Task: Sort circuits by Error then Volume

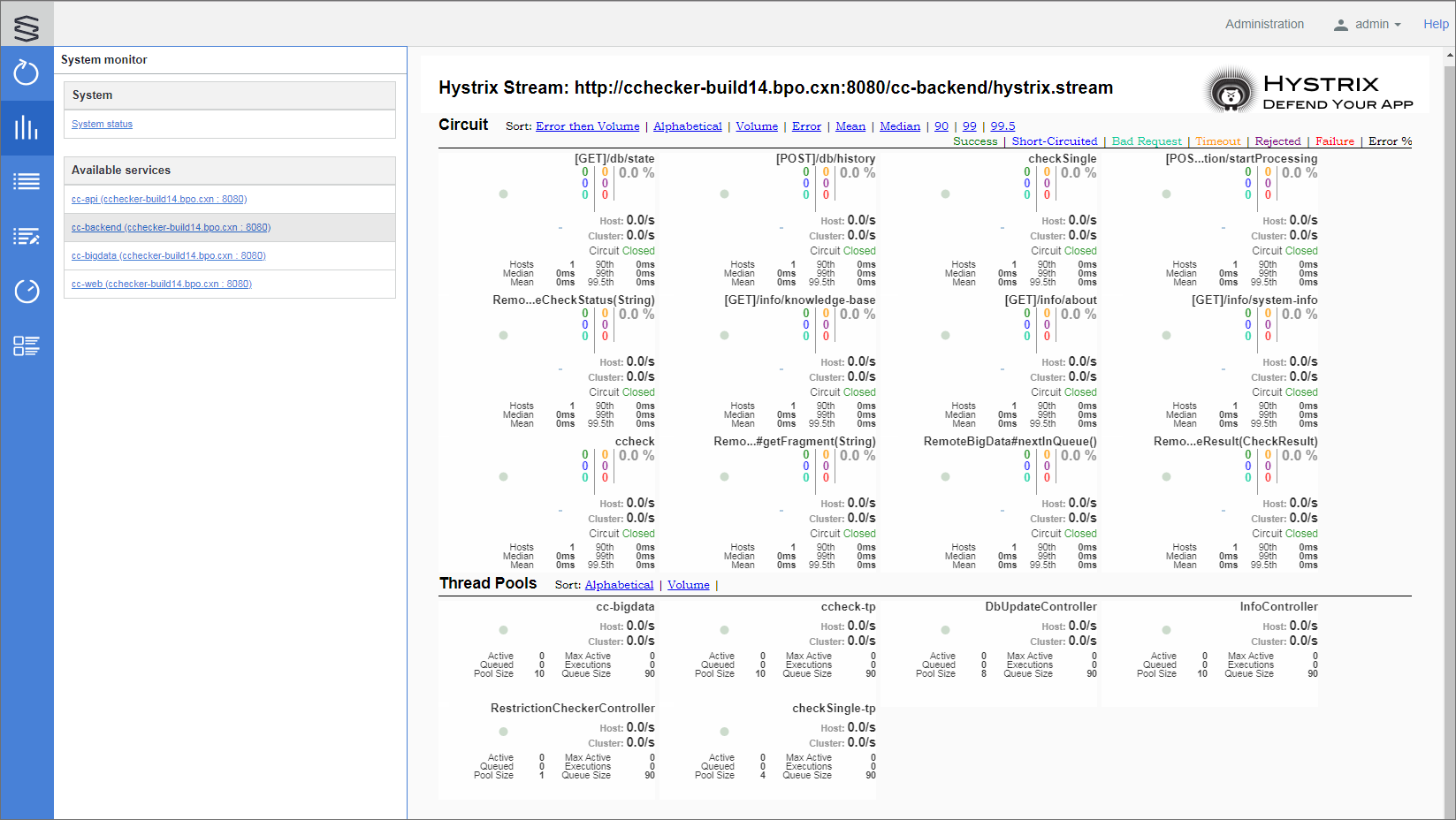Action: (587, 126)
